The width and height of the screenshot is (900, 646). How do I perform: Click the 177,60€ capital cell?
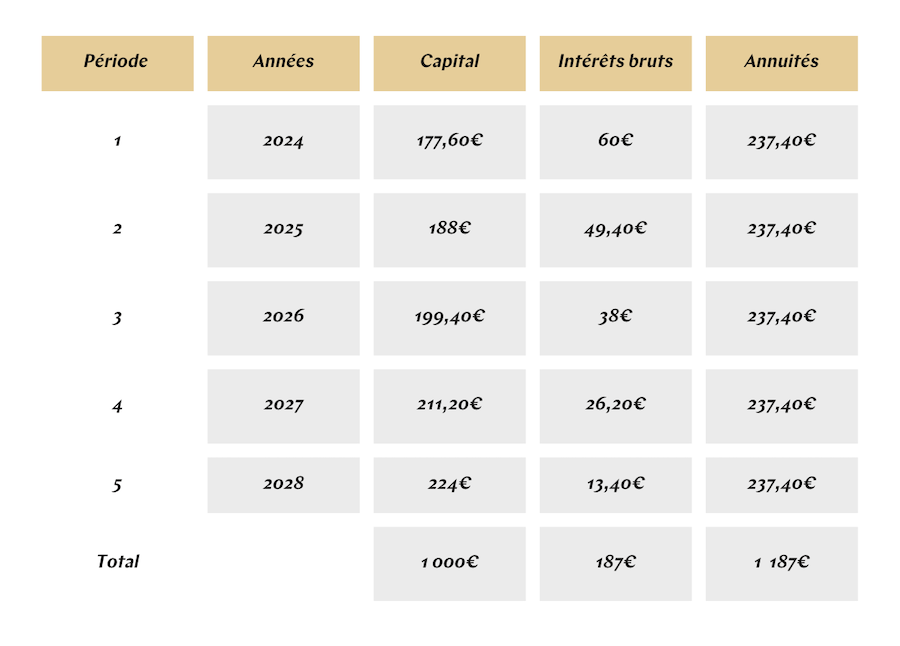point(449,142)
